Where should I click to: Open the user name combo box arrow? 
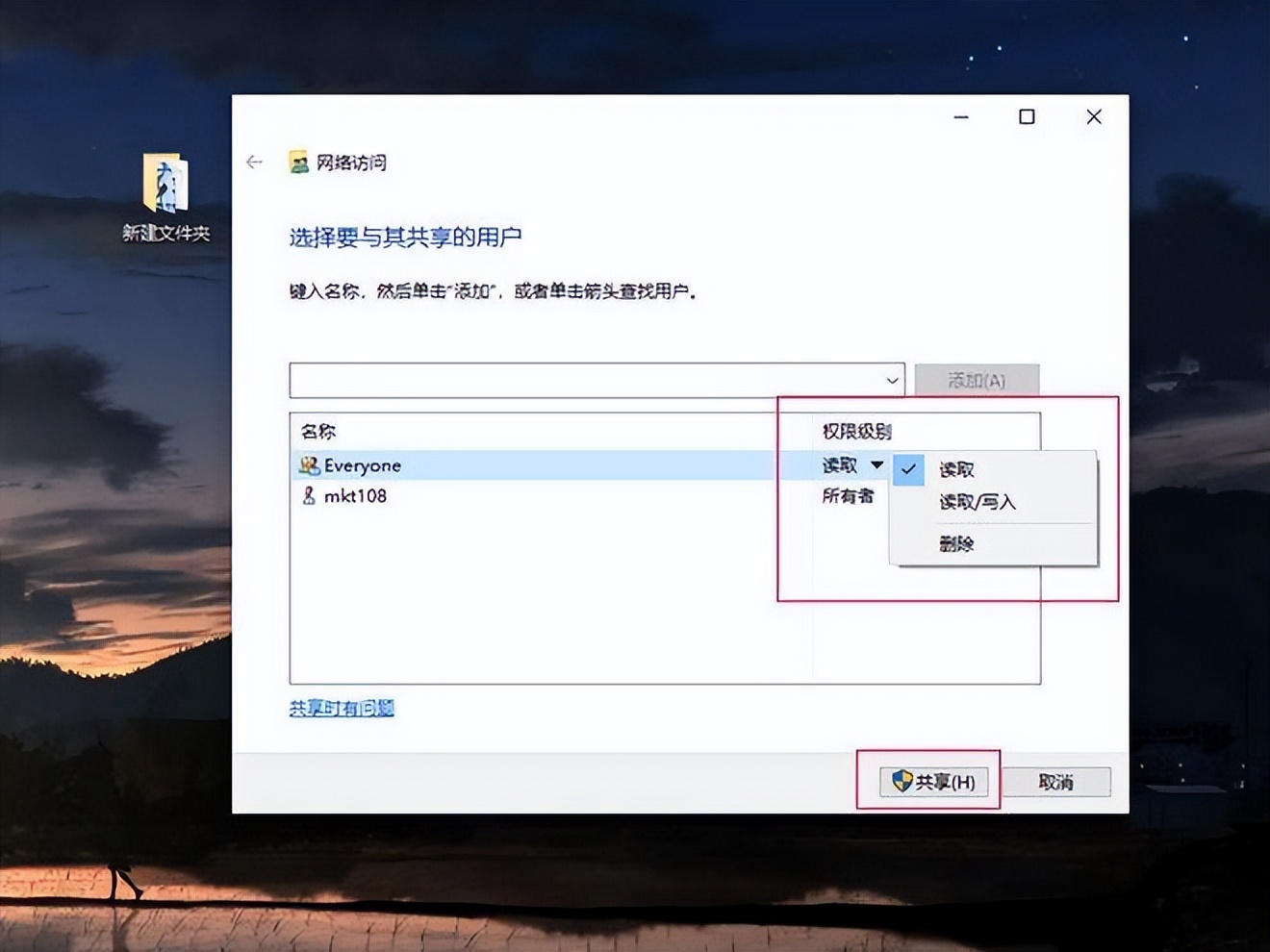[x=892, y=381]
